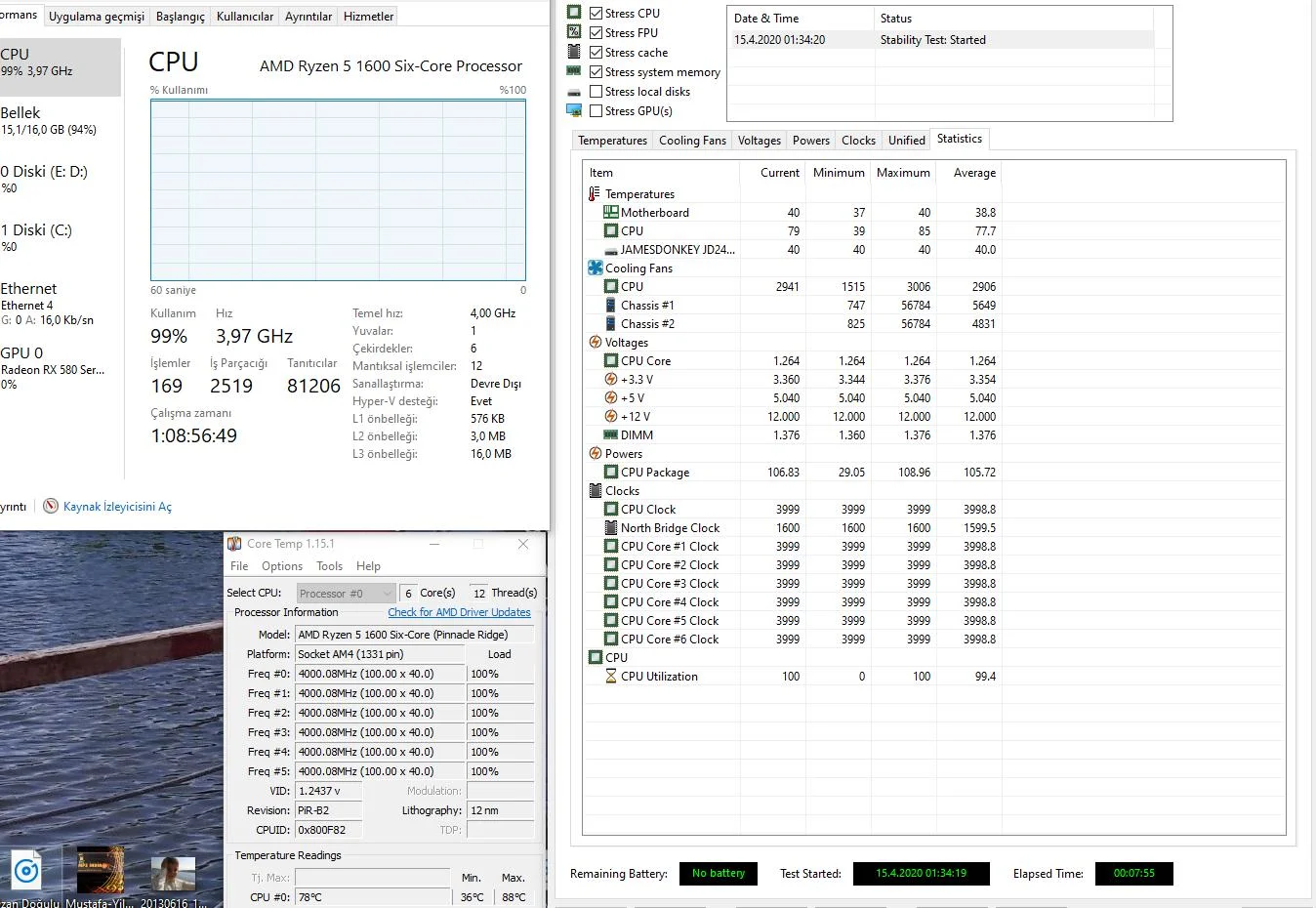
Task: Click the DIMM memory voltage icon
Action: tap(610, 435)
